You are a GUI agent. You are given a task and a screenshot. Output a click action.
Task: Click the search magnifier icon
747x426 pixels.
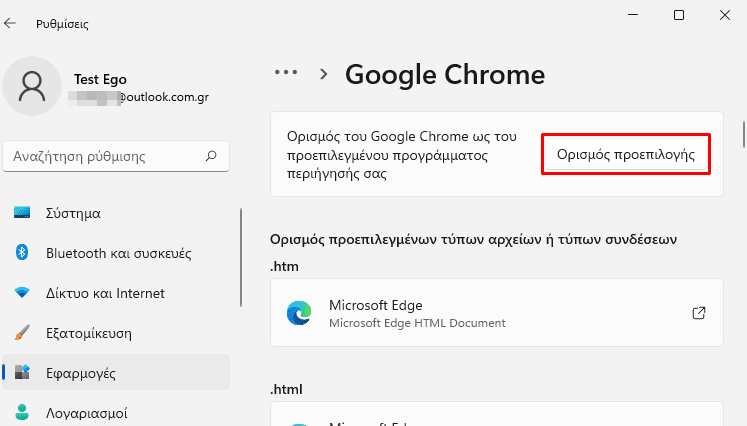(x=211, y=156)
